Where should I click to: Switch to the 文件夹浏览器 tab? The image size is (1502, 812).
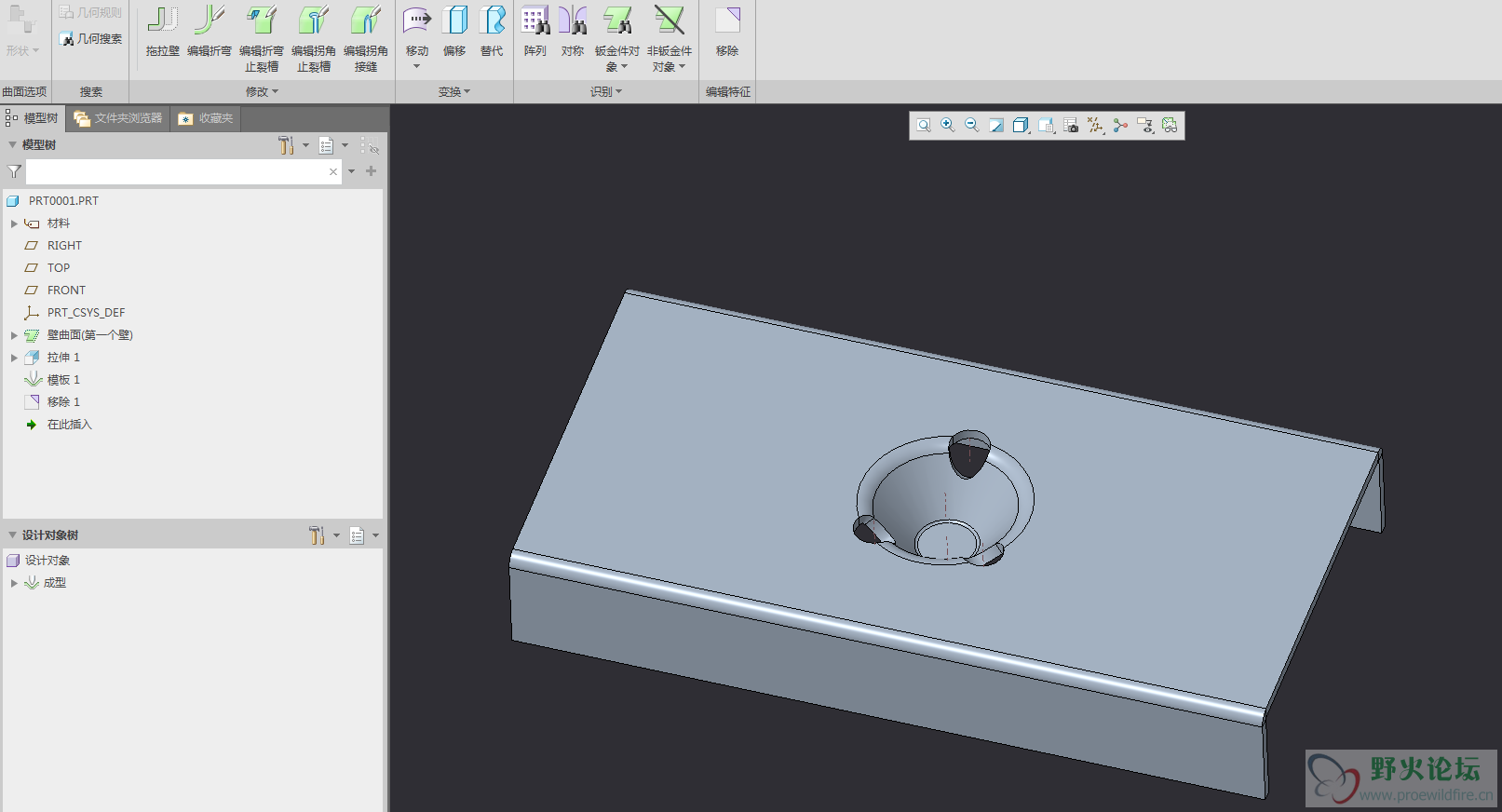pos(118,118)
